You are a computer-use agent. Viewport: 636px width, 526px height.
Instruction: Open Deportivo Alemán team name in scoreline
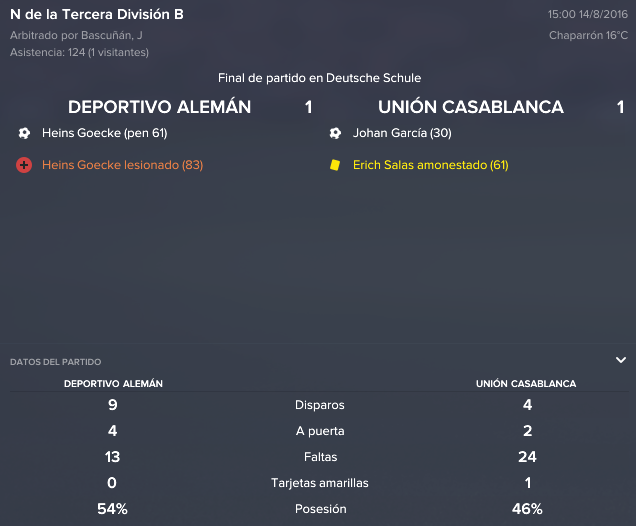159,107
